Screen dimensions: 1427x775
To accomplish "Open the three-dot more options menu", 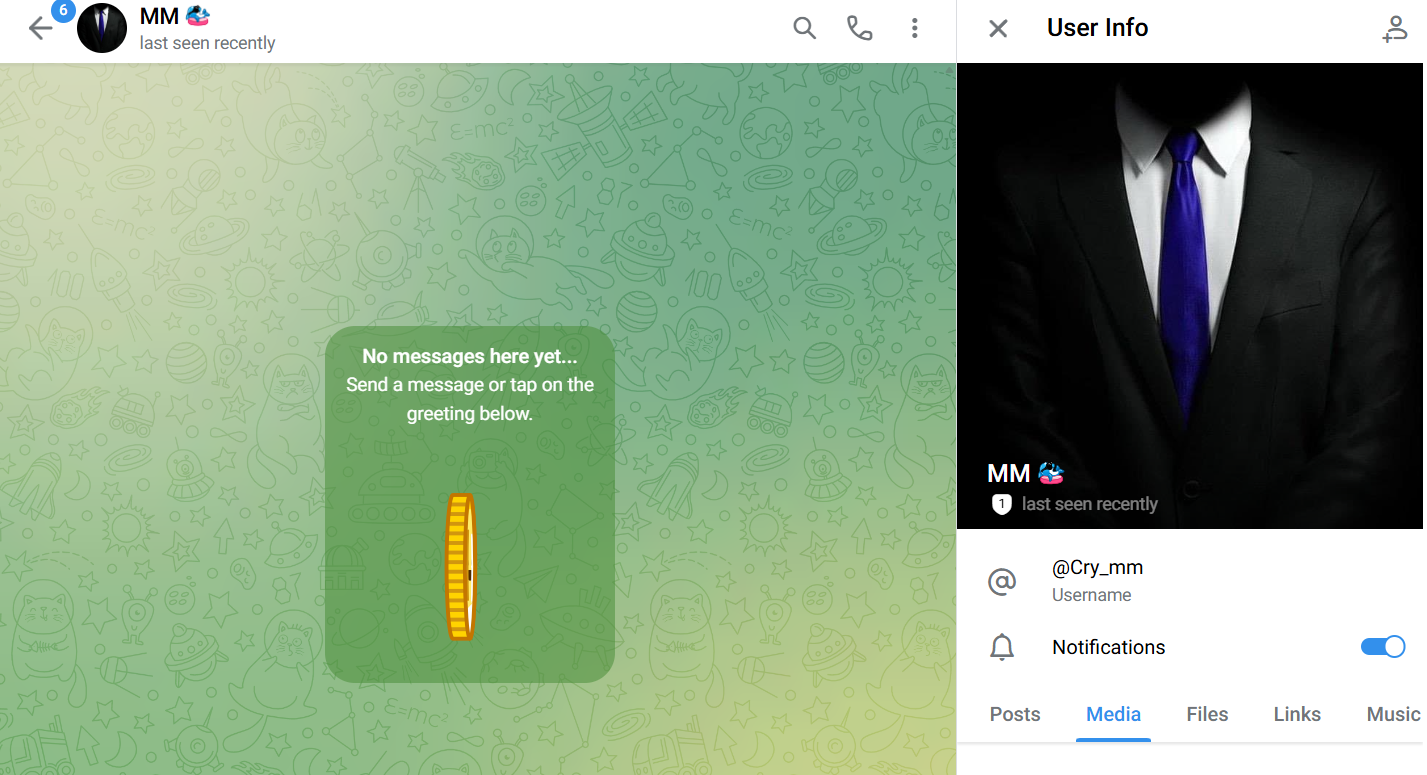I will point(914,28).
